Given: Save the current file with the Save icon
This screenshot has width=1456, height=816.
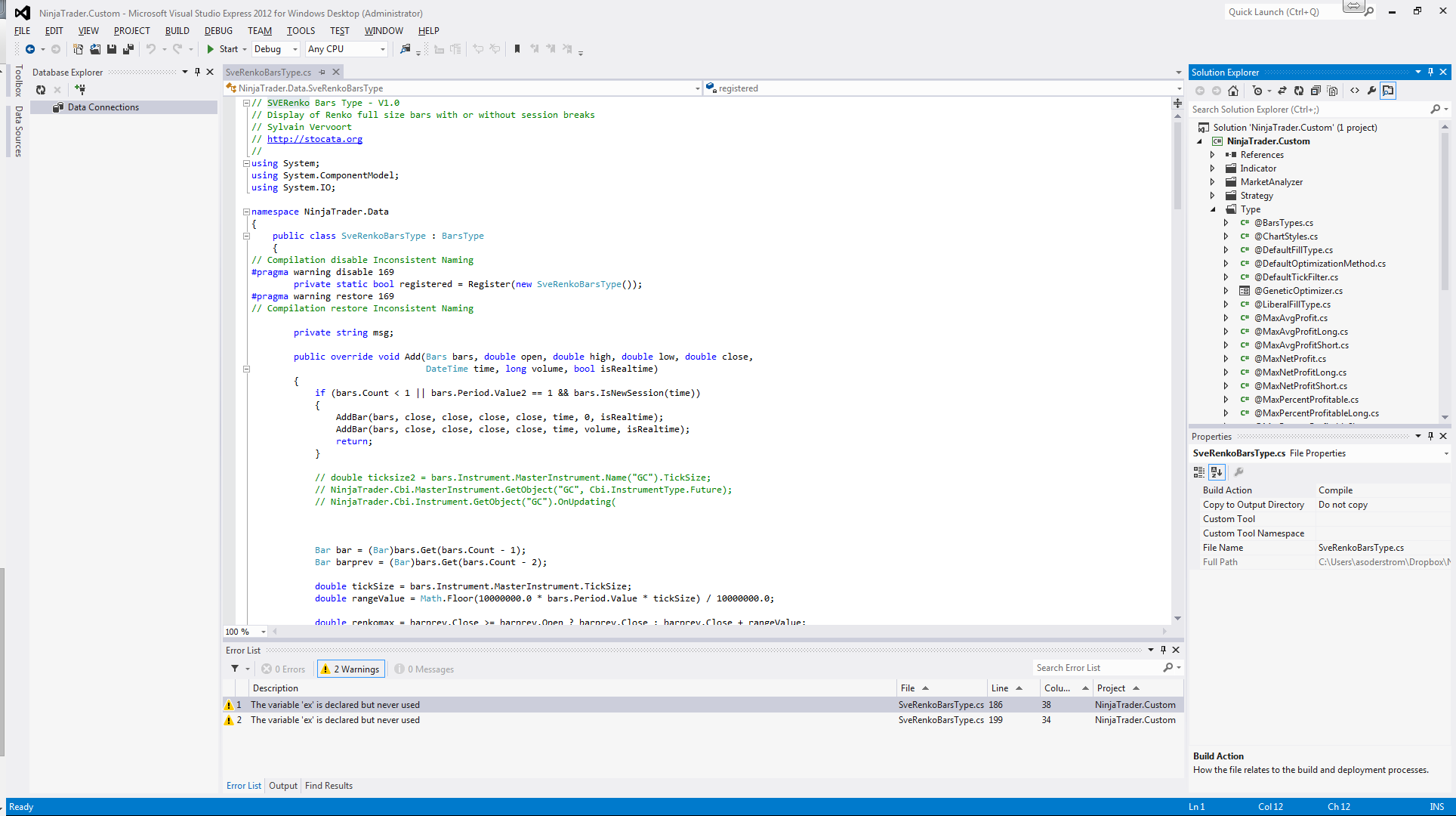Looking at the screenshot, I should (112, 49).
